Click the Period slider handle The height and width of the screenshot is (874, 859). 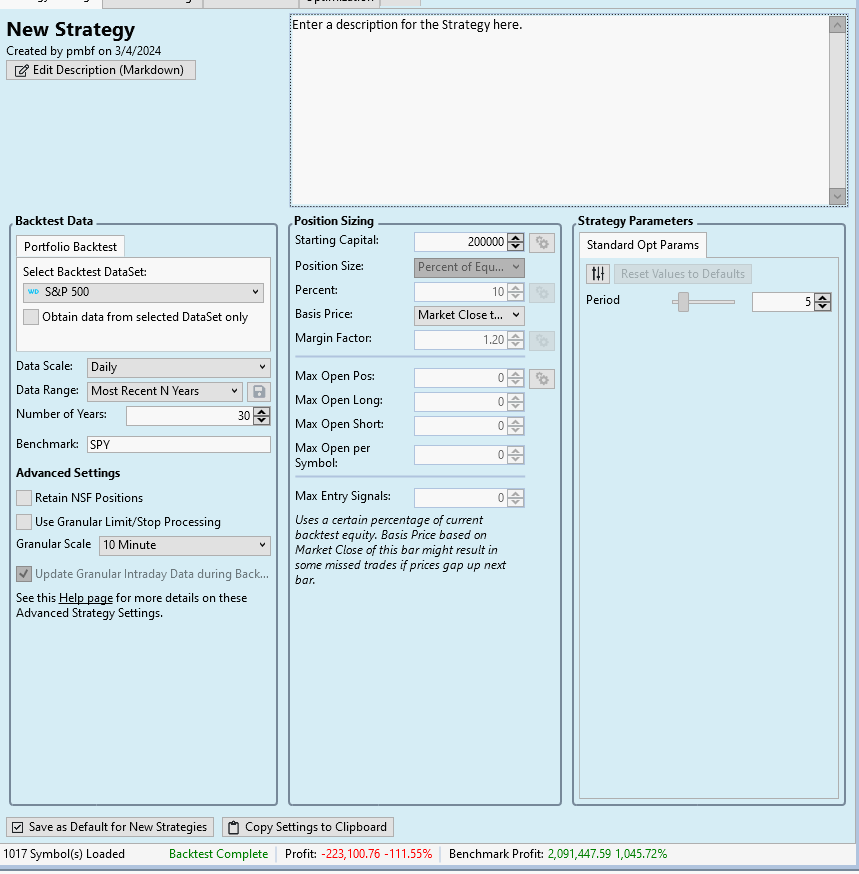click(683, 301)
